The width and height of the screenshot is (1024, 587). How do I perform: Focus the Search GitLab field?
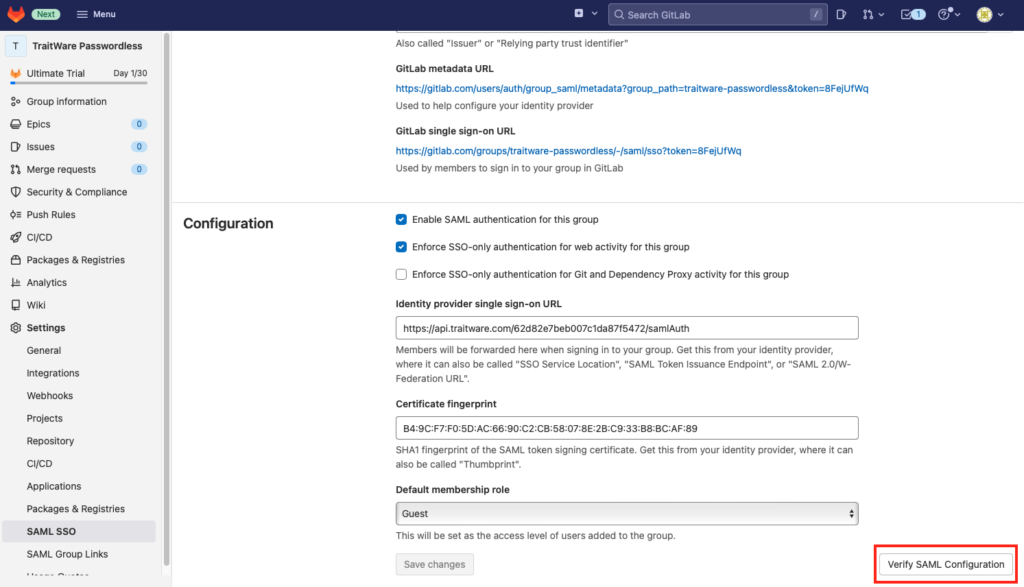click(717, 14)
